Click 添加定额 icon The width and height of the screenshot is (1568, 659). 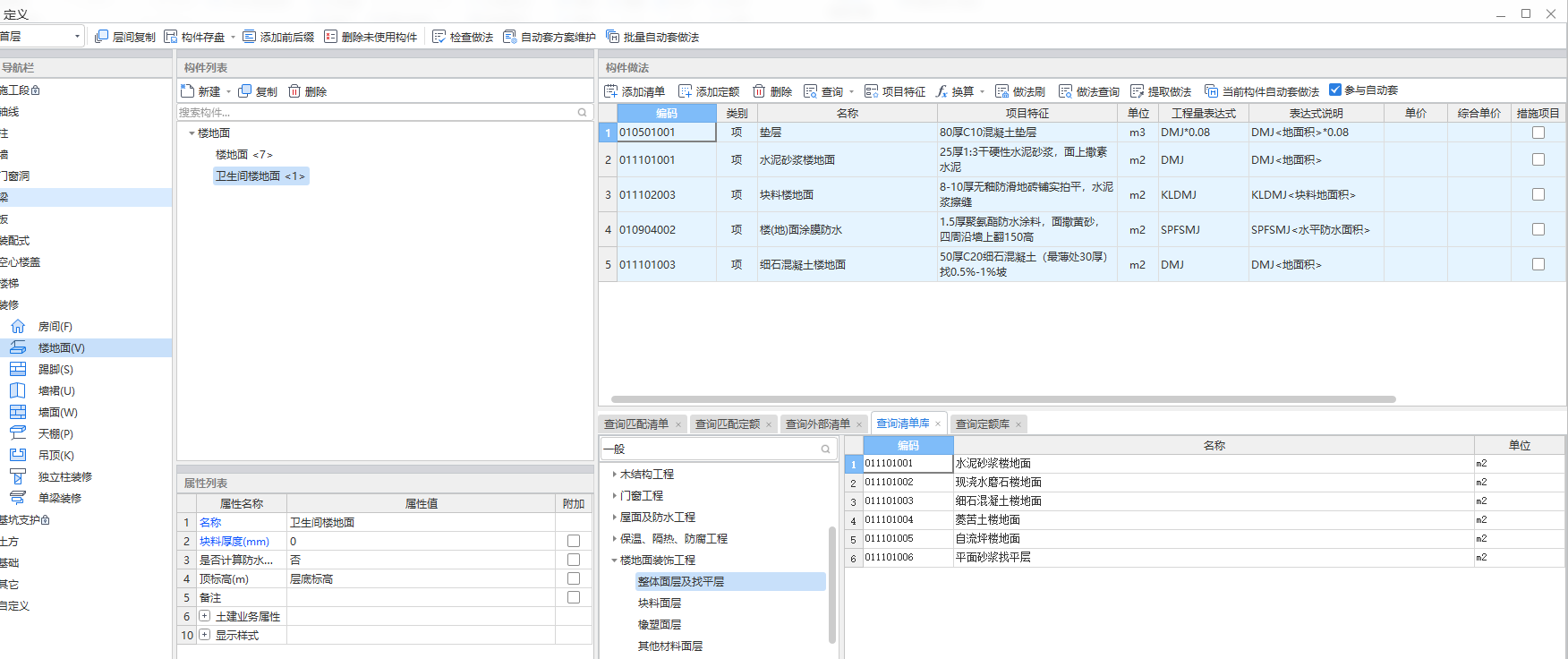click(x=685, y=91)
